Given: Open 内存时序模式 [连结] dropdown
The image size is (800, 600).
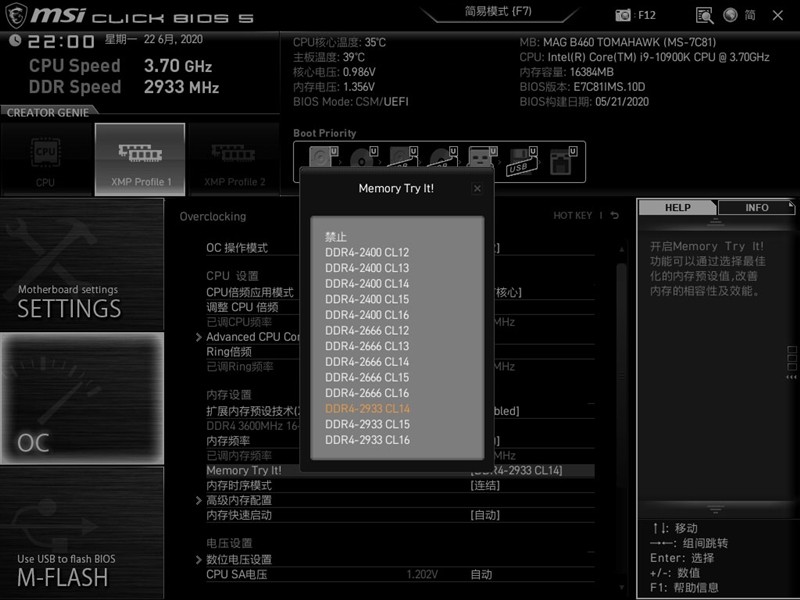Looking at the screenshot, I should [485, 485].
